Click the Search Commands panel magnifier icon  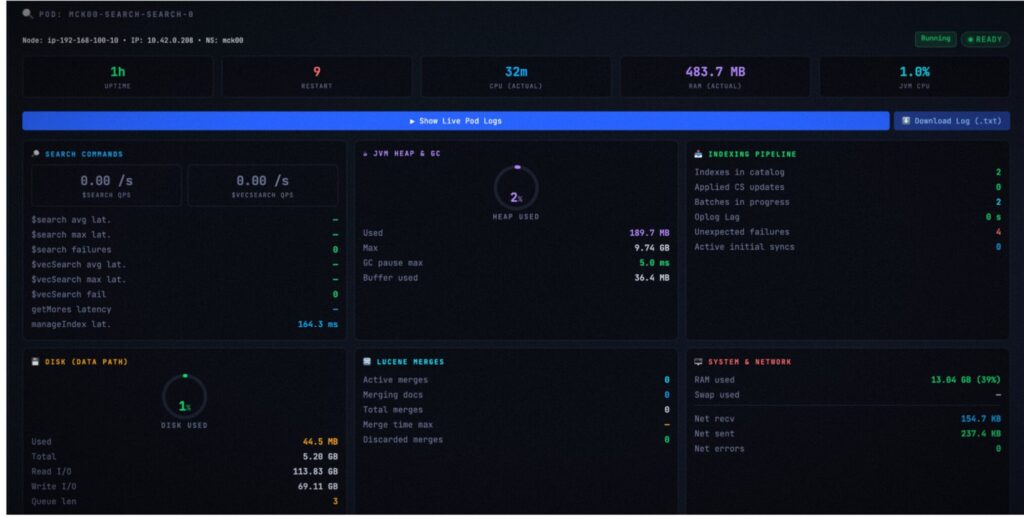point(36,154)
